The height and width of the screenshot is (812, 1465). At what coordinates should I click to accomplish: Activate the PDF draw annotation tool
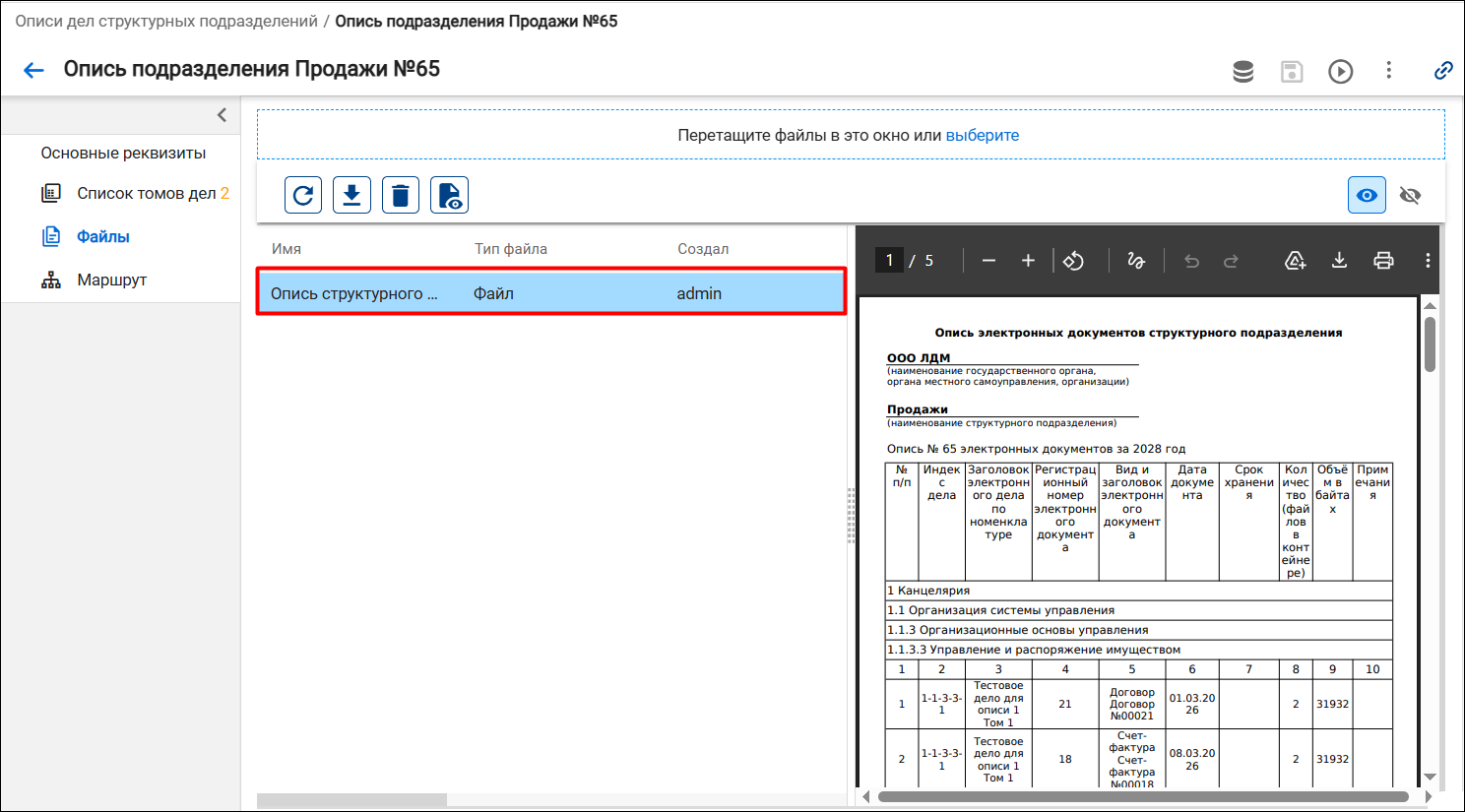coord(1136,261)
